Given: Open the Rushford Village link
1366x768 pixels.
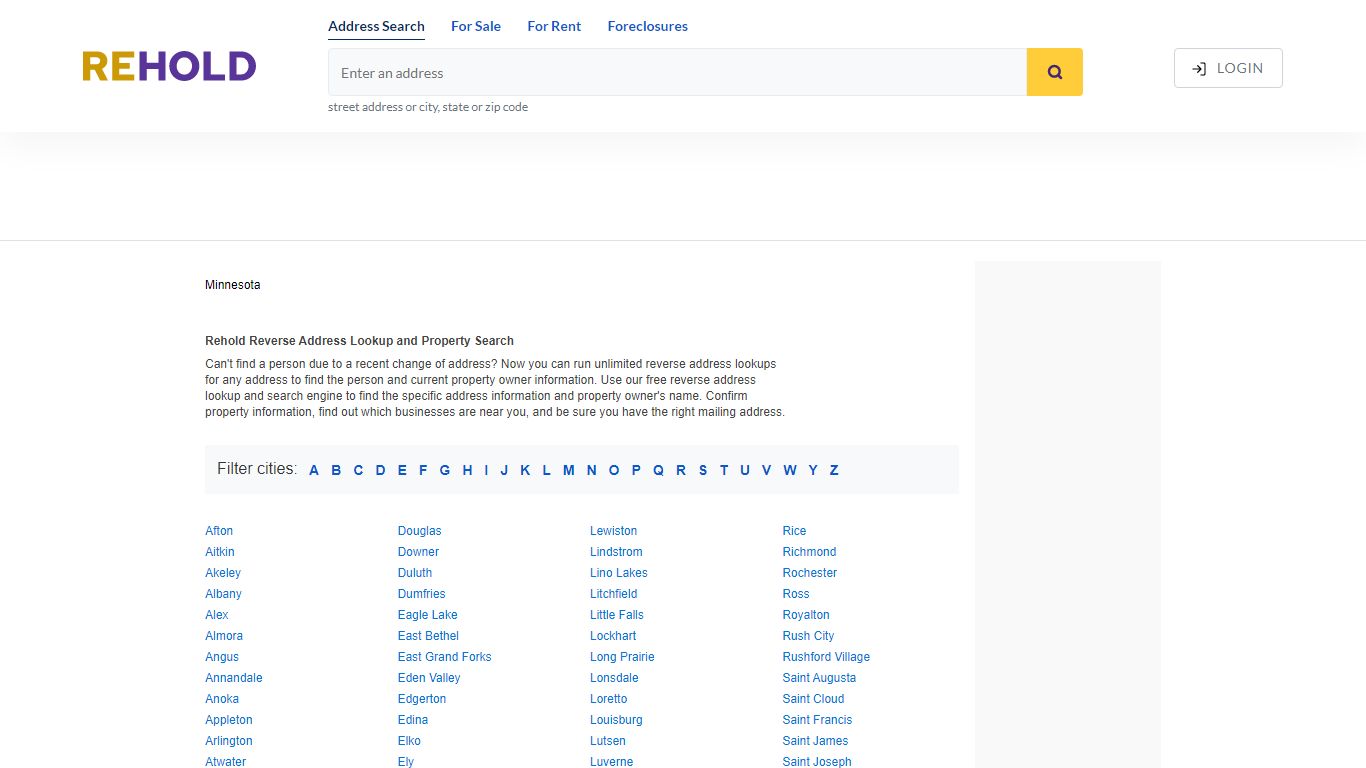Looking at the screenshot, I should (826, 657).
